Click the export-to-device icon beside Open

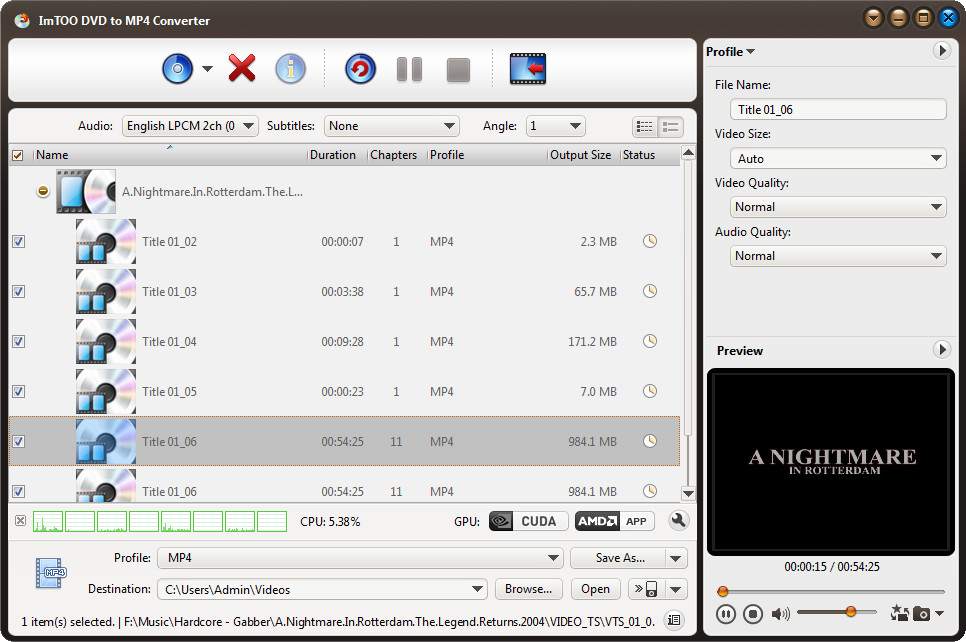646,589
